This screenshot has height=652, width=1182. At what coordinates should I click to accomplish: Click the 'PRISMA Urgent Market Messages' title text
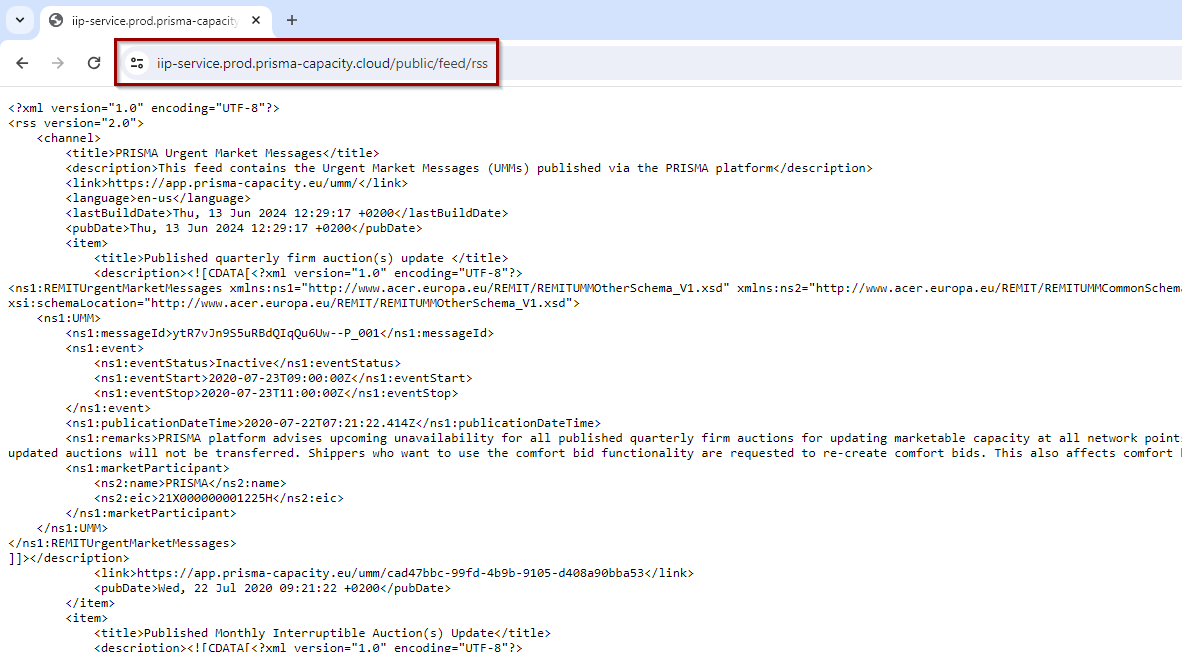click(219, 153)
